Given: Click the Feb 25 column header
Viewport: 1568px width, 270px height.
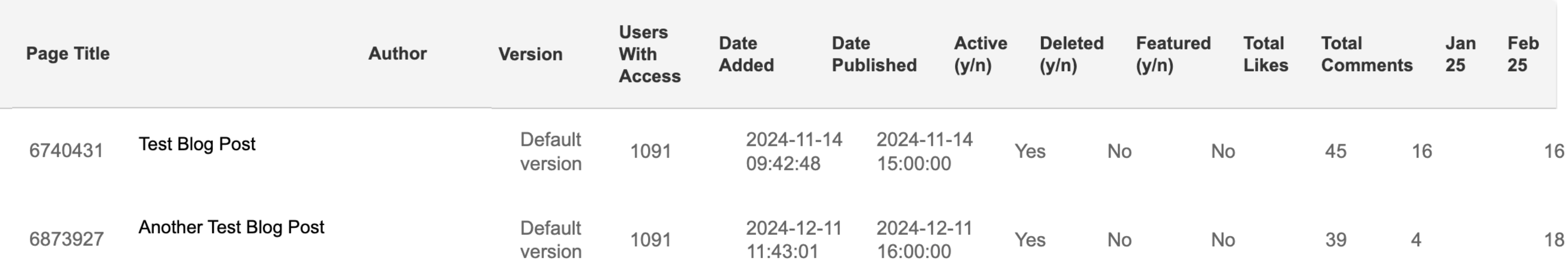Looking at the screenshot, I should [1523, 54].
